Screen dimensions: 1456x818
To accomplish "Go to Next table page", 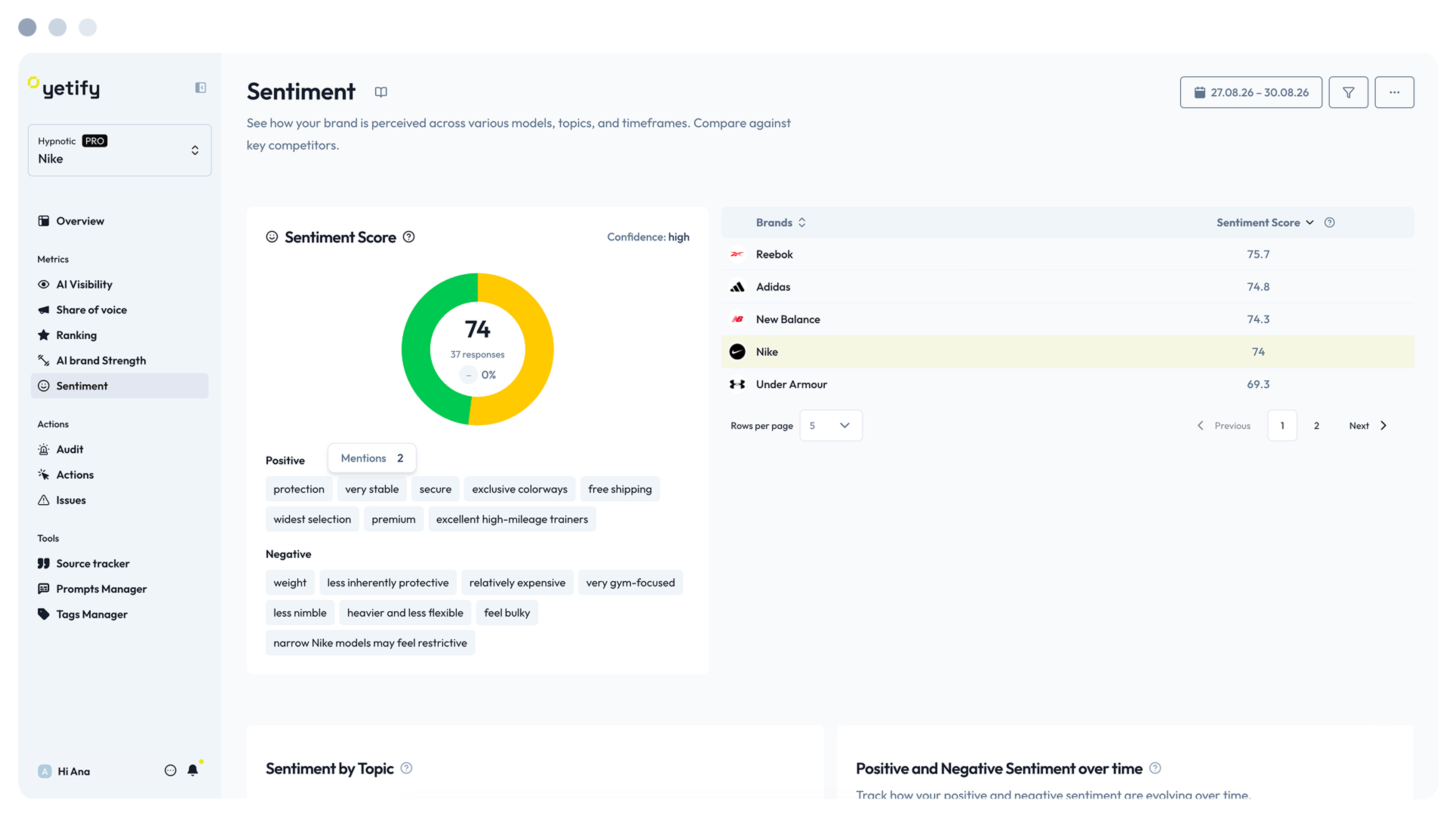I will pos(1368,425).
